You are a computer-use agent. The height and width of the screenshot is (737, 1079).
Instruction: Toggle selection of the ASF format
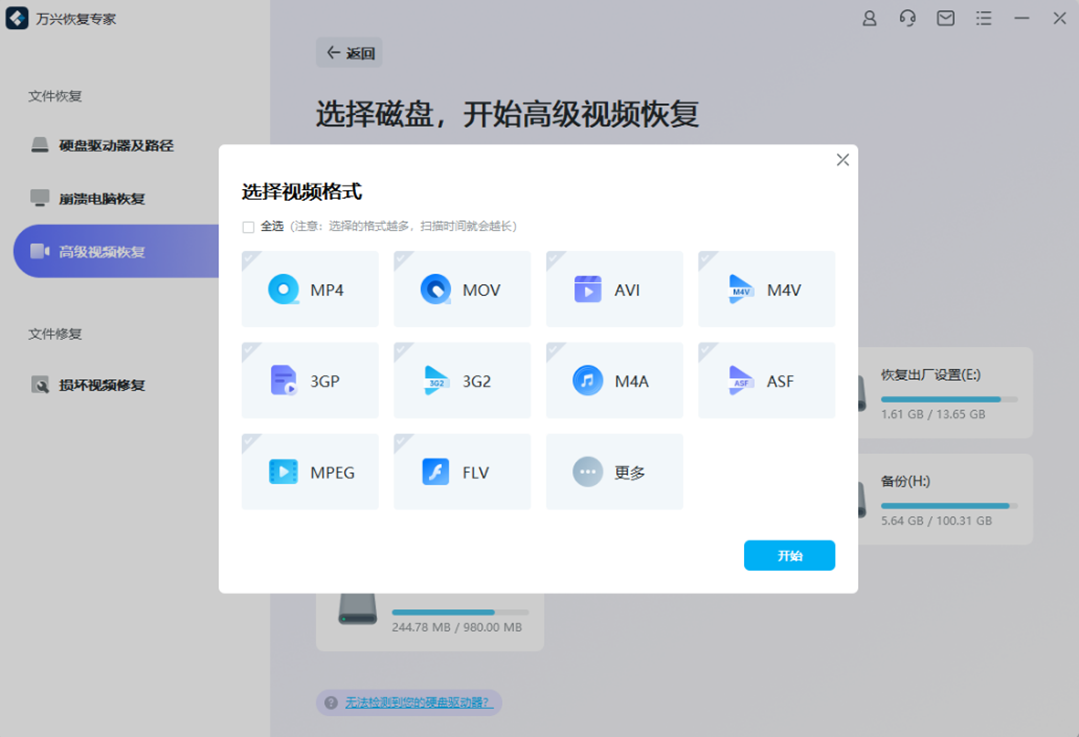pyautogui.click(x=766, y=380)
